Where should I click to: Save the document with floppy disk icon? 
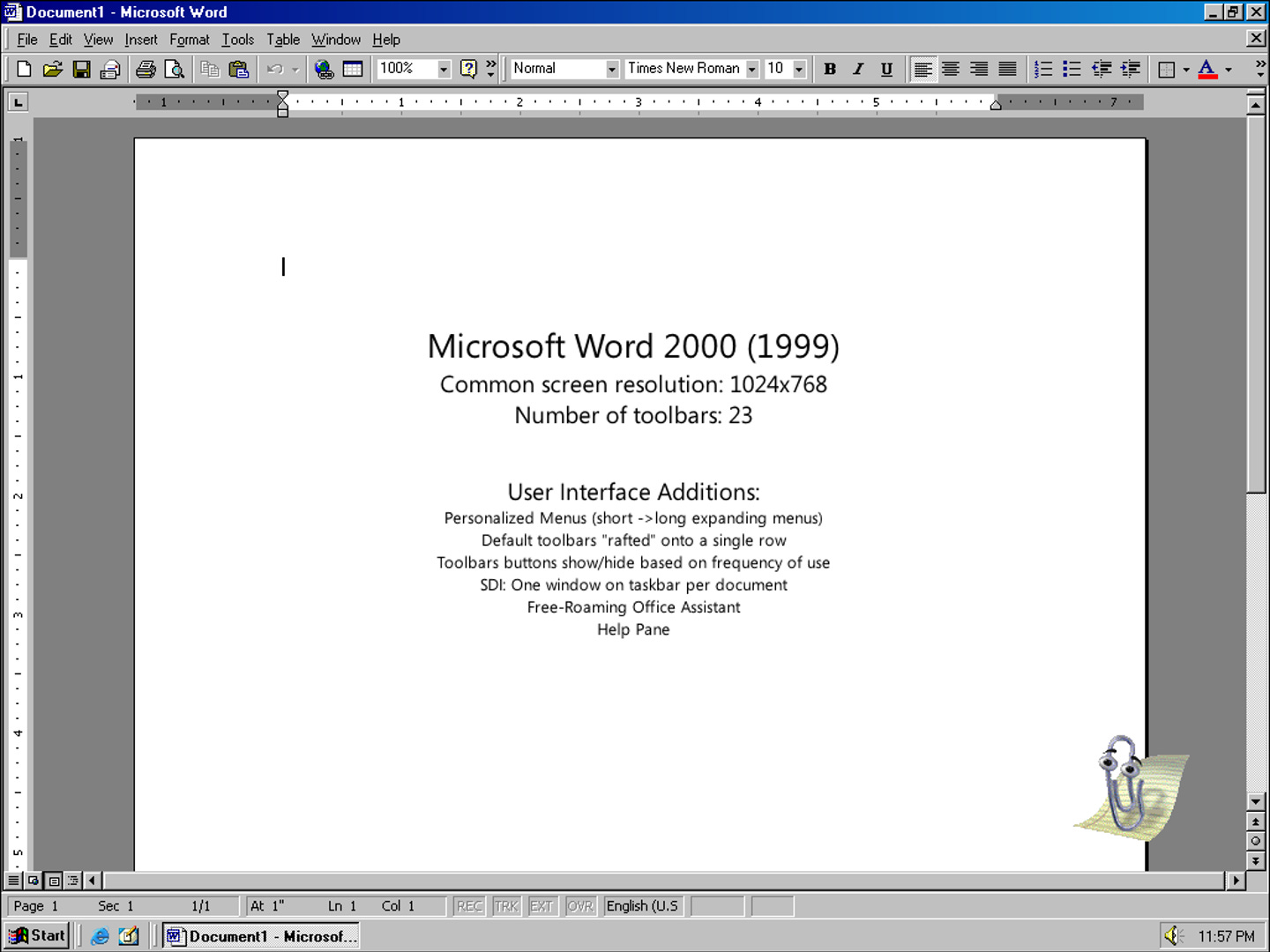[81, 69]
